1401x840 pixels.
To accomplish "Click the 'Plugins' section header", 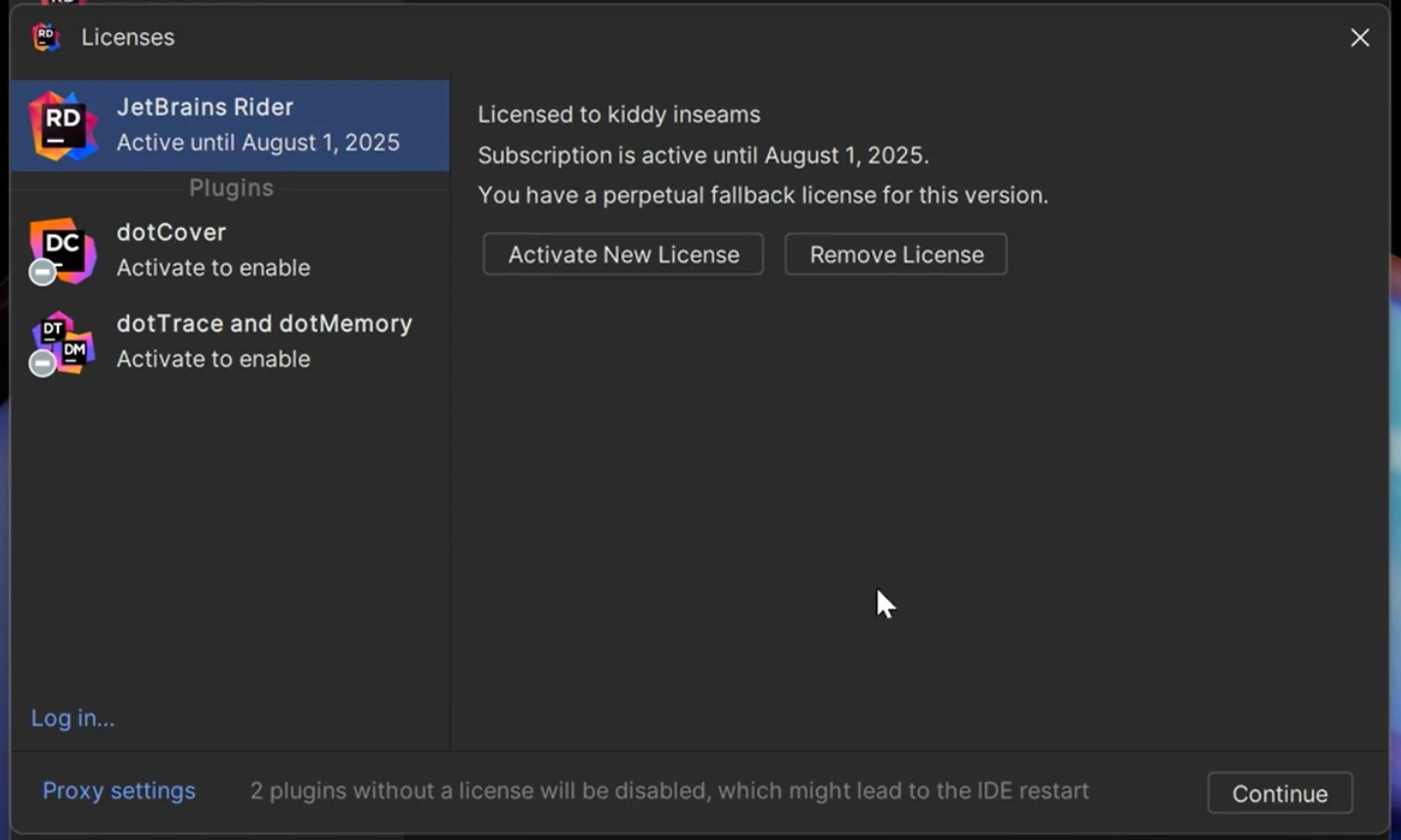I will click(x=231, y=188).
